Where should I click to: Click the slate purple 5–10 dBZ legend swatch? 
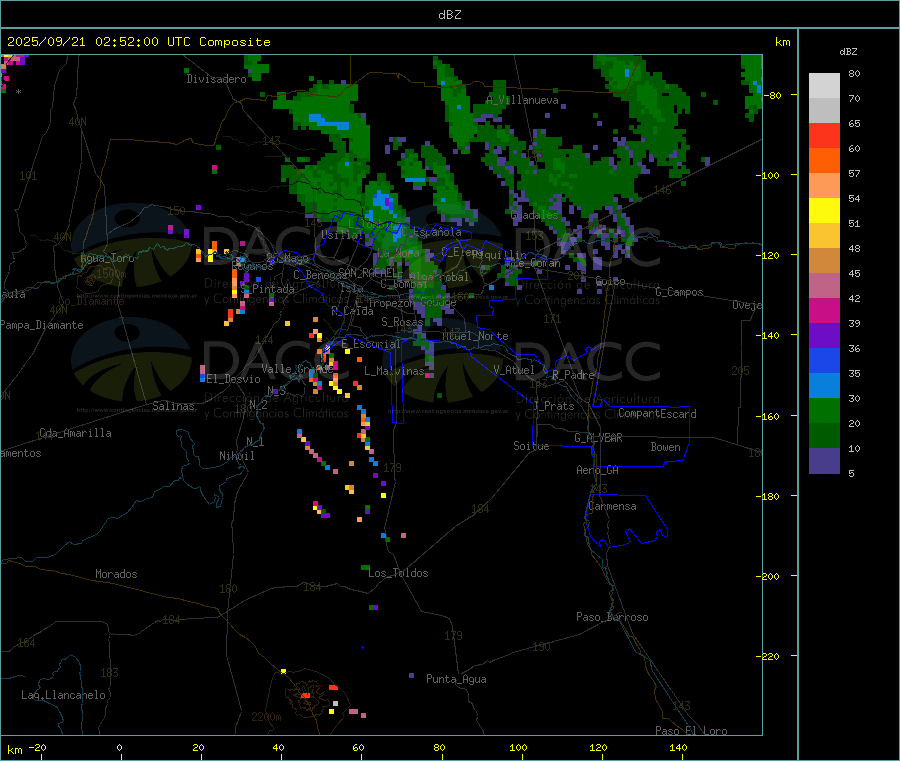pos(824,461)
